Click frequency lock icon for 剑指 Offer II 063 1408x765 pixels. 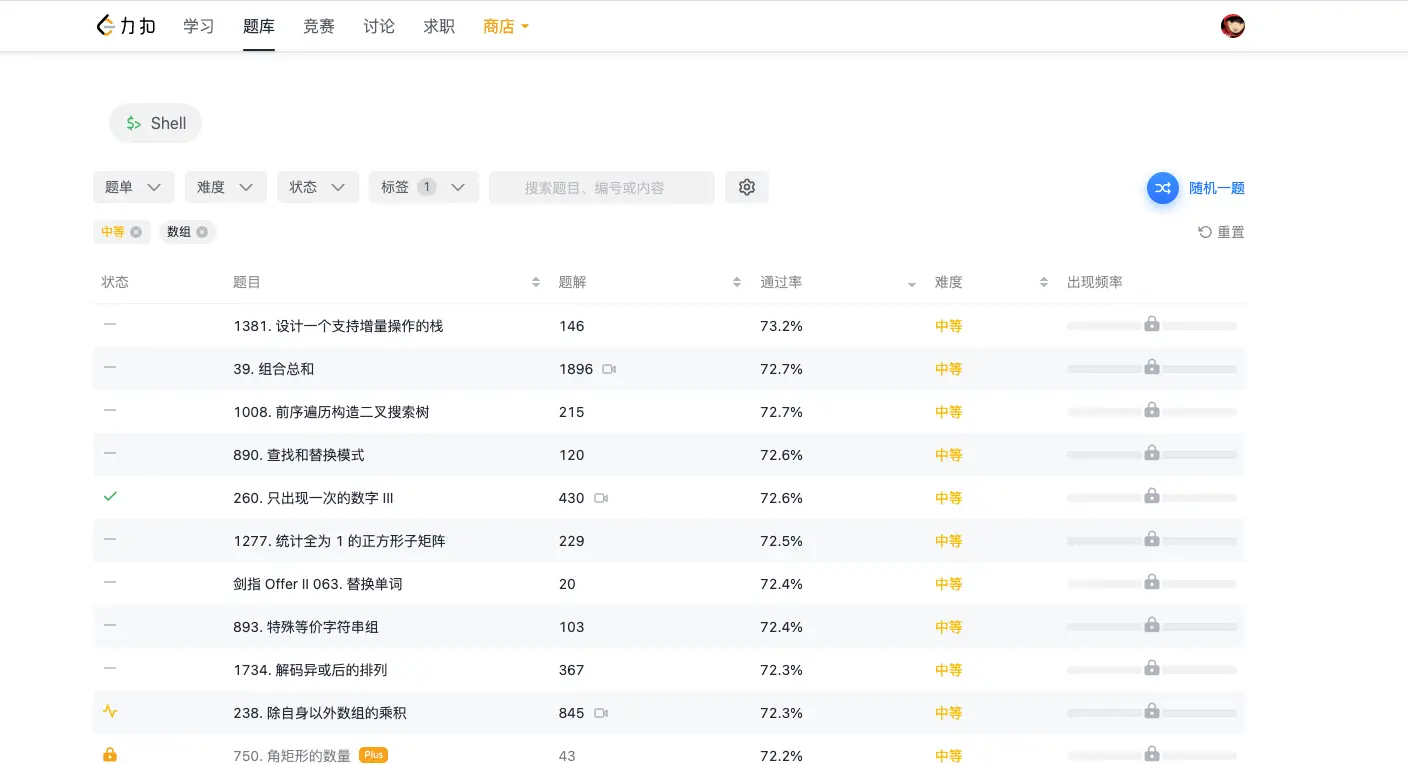(1152, 582)
